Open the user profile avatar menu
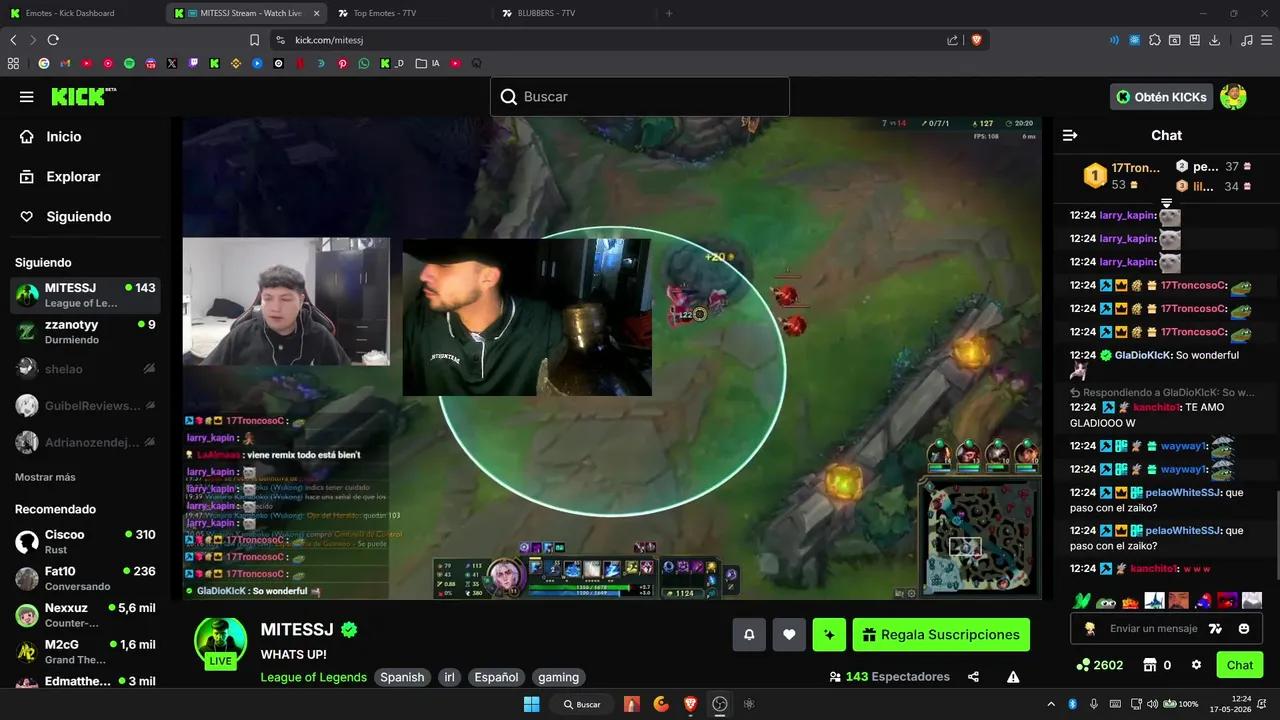Screen dimensions: 1280x720 click(1233, 97)
